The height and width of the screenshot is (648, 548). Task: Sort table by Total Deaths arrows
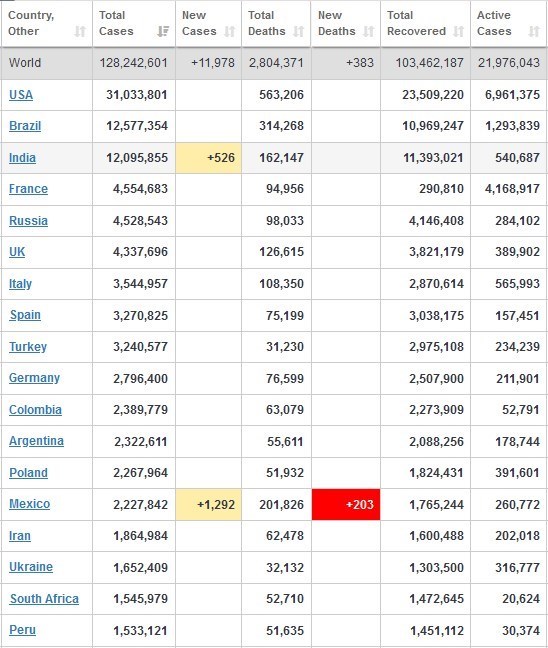pos(298,31)
